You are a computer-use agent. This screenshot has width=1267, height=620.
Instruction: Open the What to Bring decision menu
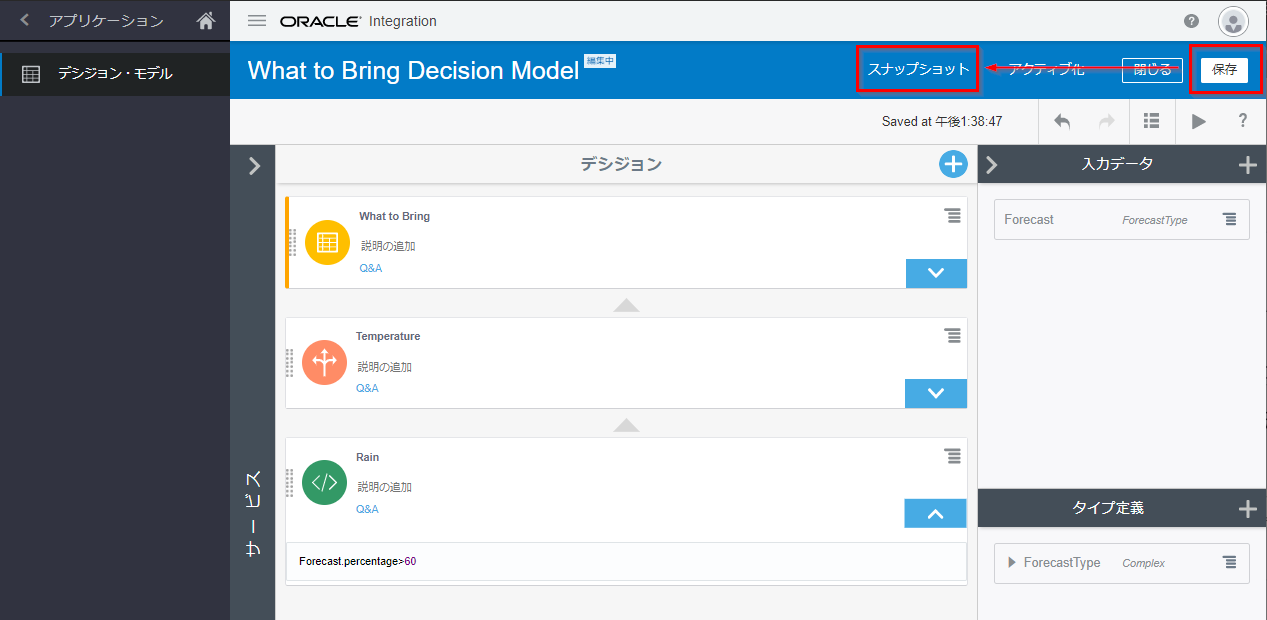[952, 216]
